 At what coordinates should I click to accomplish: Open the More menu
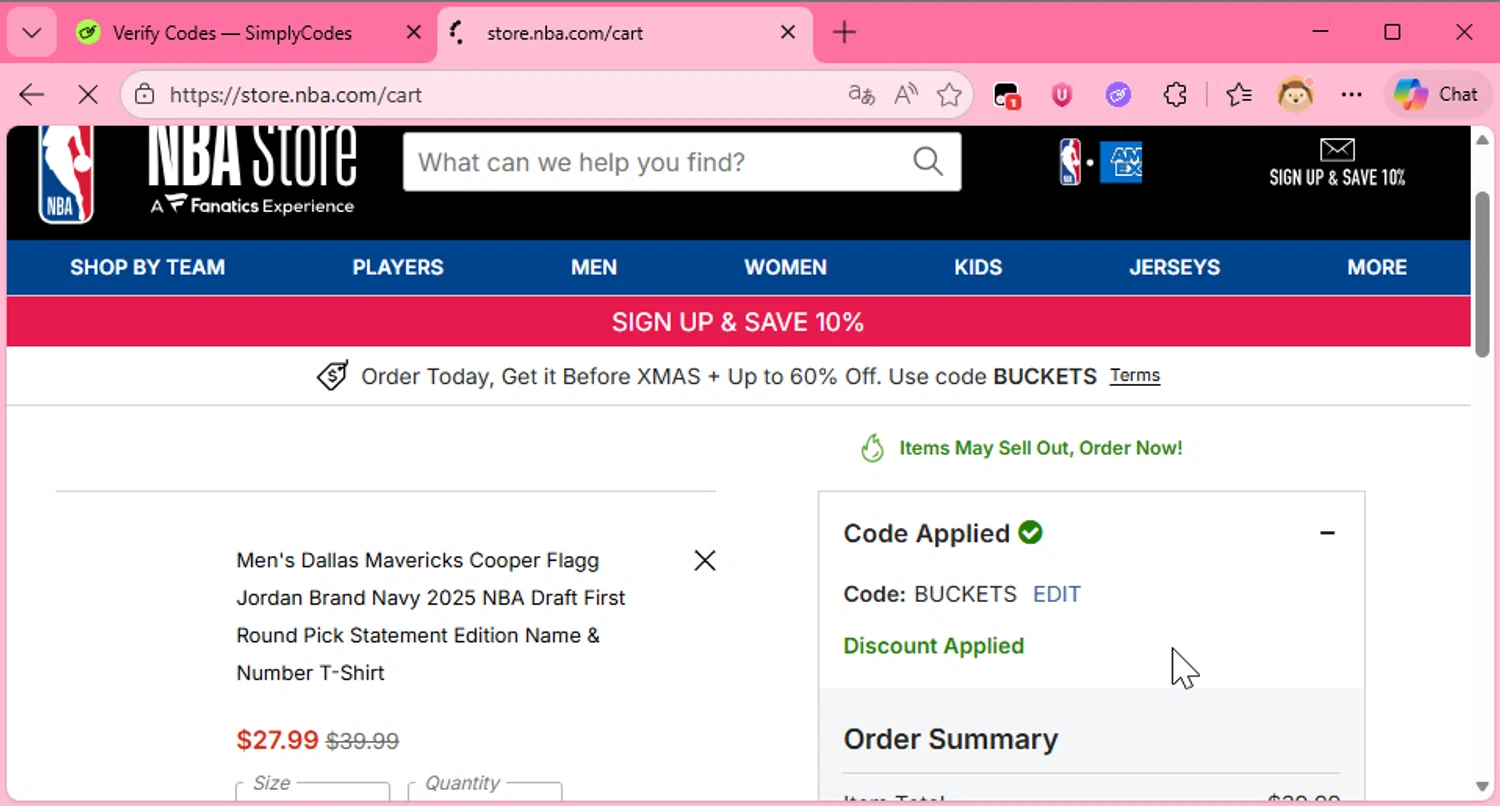click(x=1377, y=267)
